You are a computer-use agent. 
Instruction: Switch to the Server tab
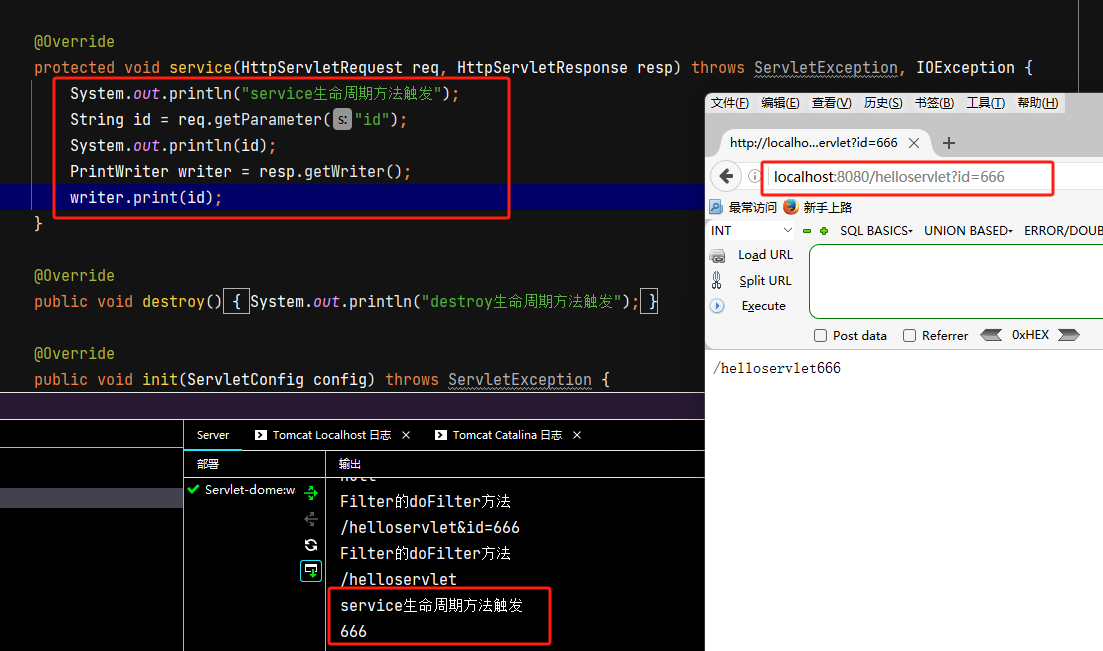pos(212,435)
